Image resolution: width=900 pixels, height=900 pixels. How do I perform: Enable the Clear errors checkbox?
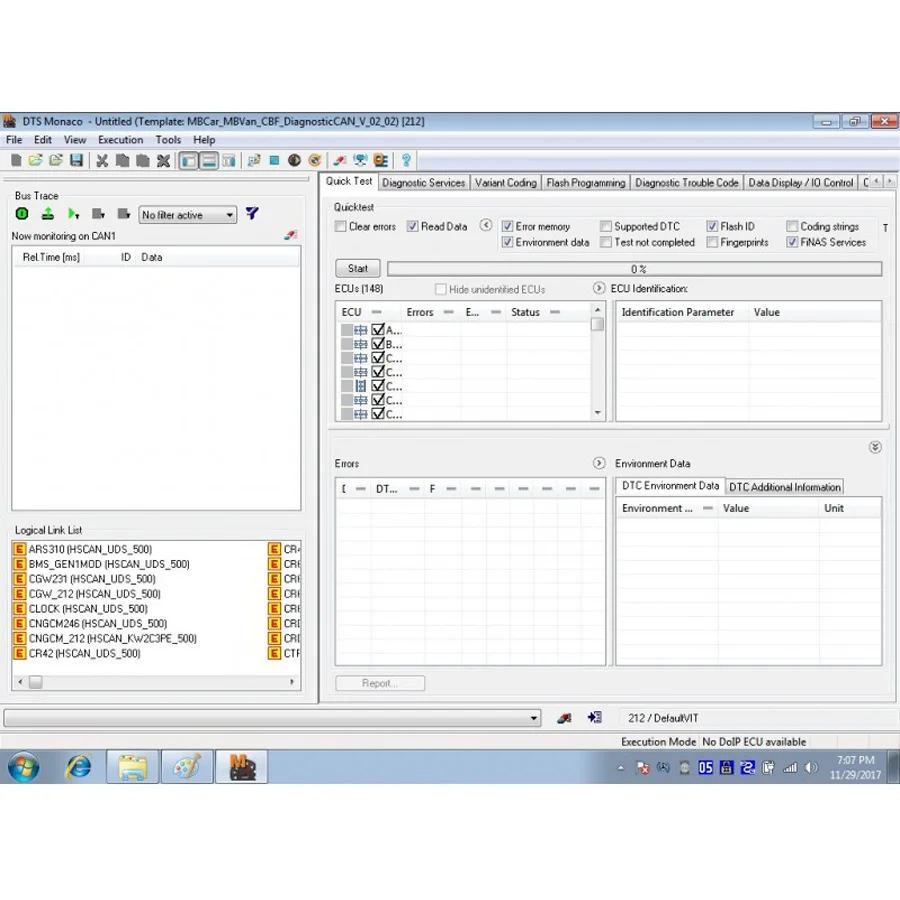coord(340,227)
